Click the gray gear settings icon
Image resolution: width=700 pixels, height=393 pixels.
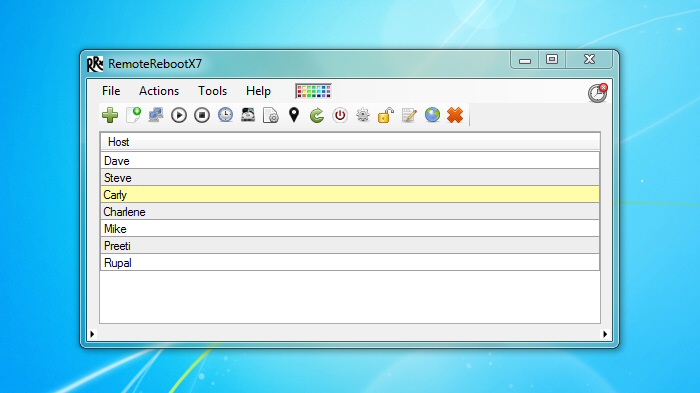pyautogui.click(x=363, y=115)
